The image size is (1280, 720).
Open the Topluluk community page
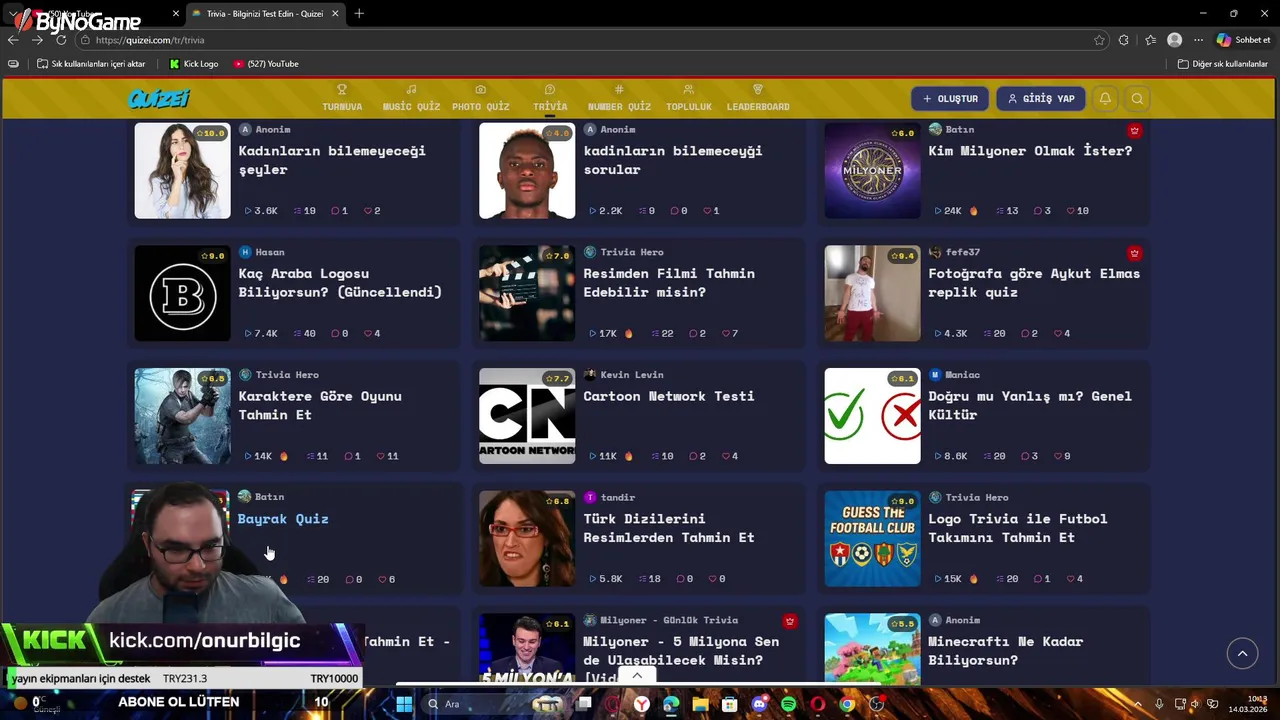point(689,98)
